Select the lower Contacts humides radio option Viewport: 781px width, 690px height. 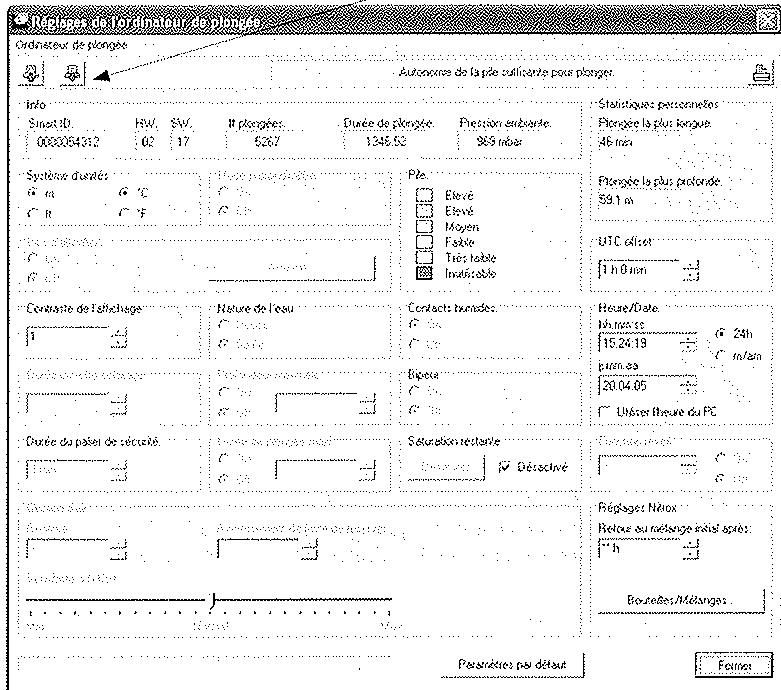click(413, 343)
